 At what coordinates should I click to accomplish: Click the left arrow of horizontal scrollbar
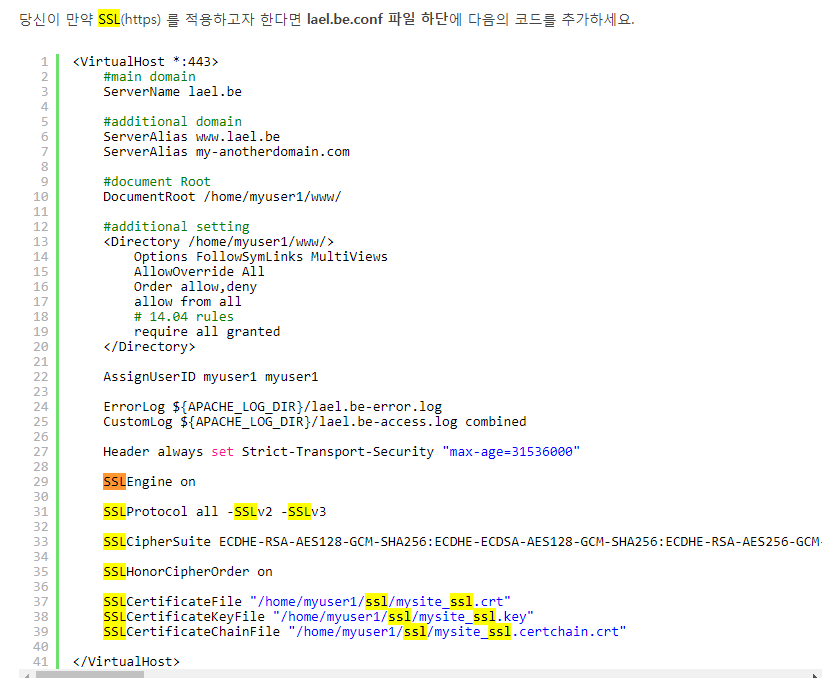coord(27,673)
